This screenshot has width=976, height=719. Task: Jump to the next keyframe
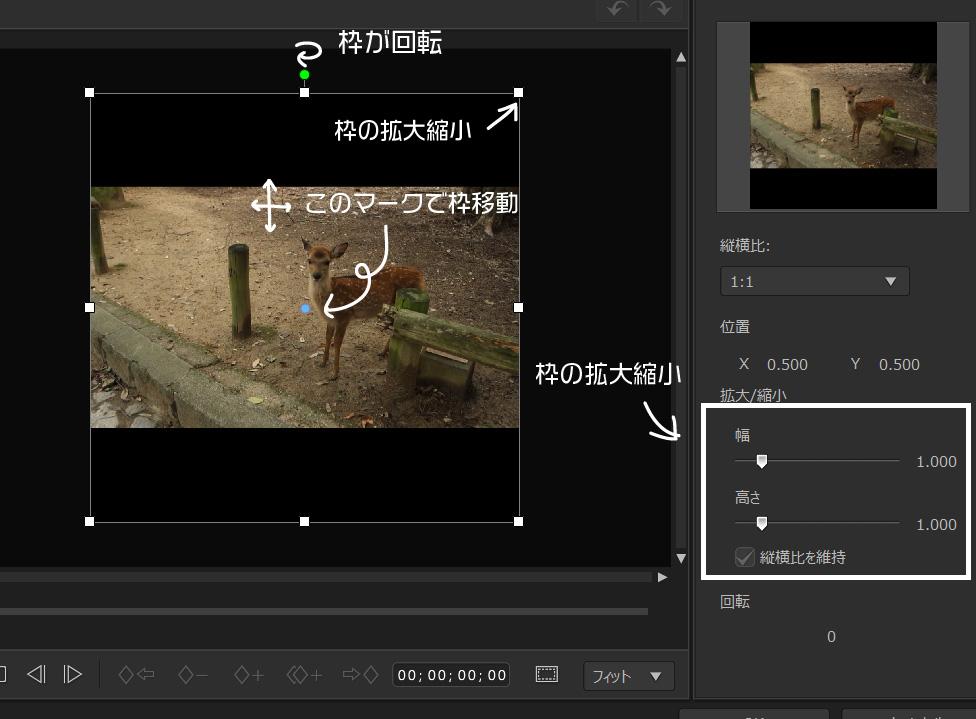coord(360,675)
